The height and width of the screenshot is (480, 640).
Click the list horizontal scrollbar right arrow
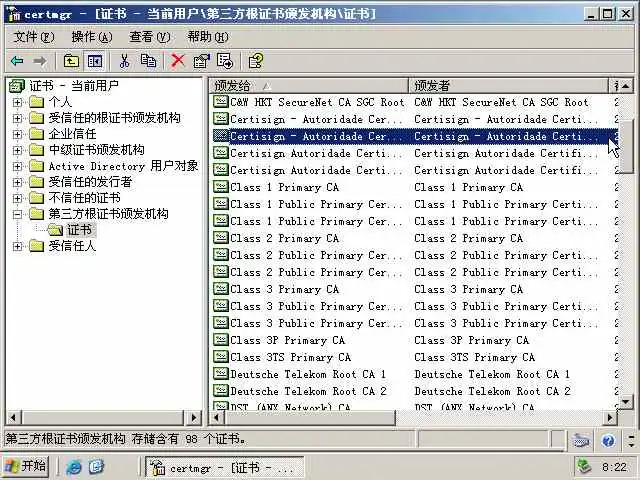(610, 418)
